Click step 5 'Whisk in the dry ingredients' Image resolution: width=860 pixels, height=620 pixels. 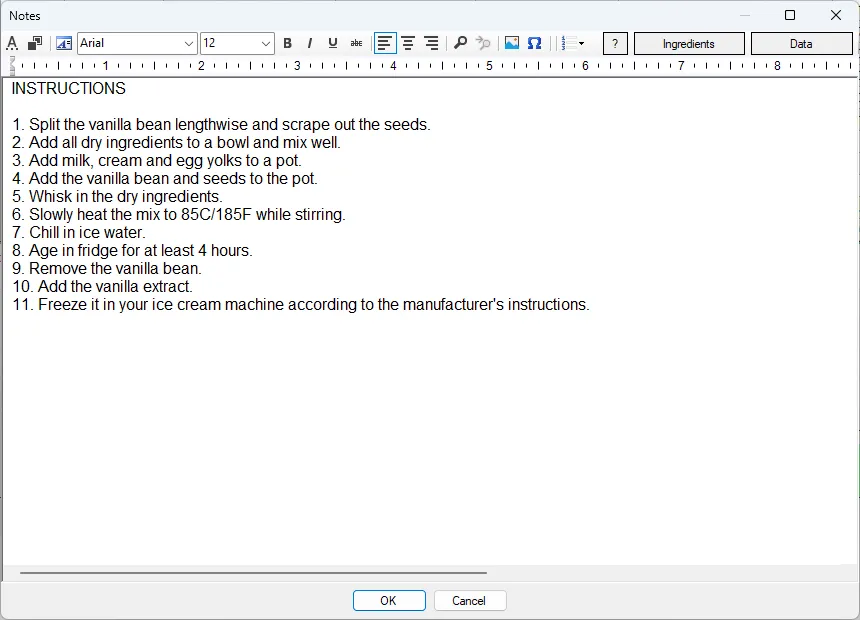click(x=117, y=196)
